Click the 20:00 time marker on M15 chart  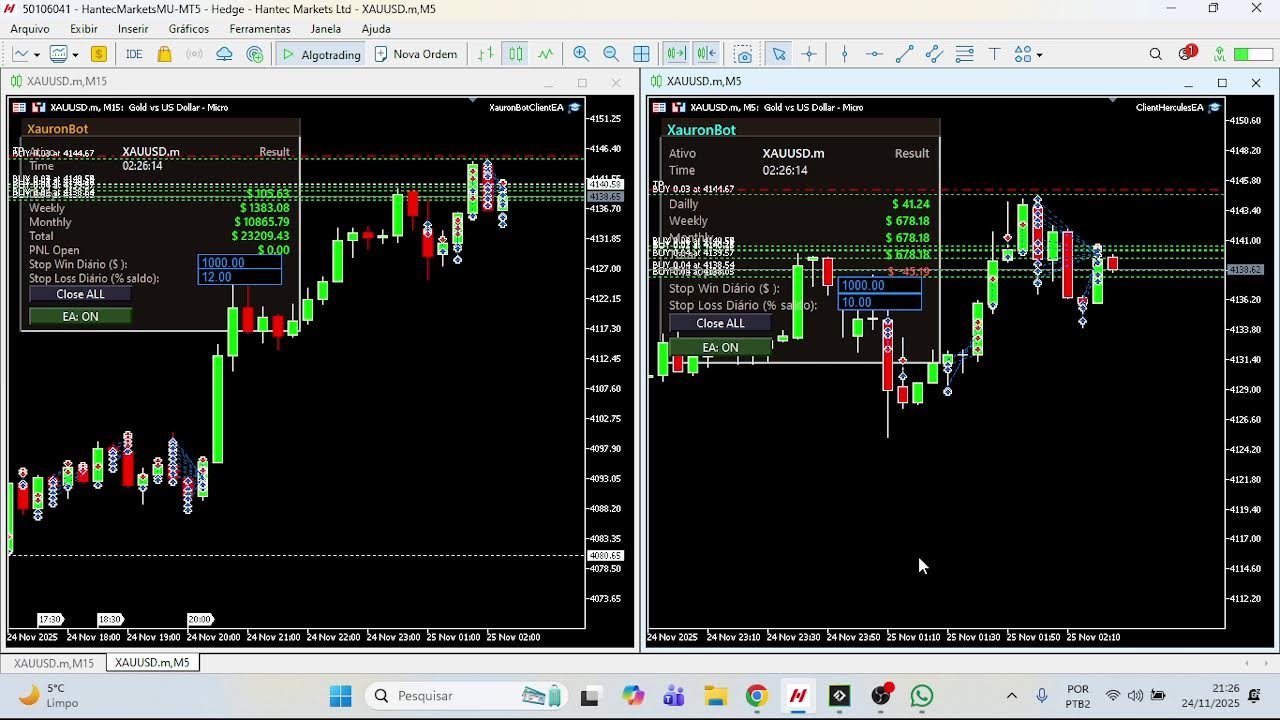coord(199,619)
